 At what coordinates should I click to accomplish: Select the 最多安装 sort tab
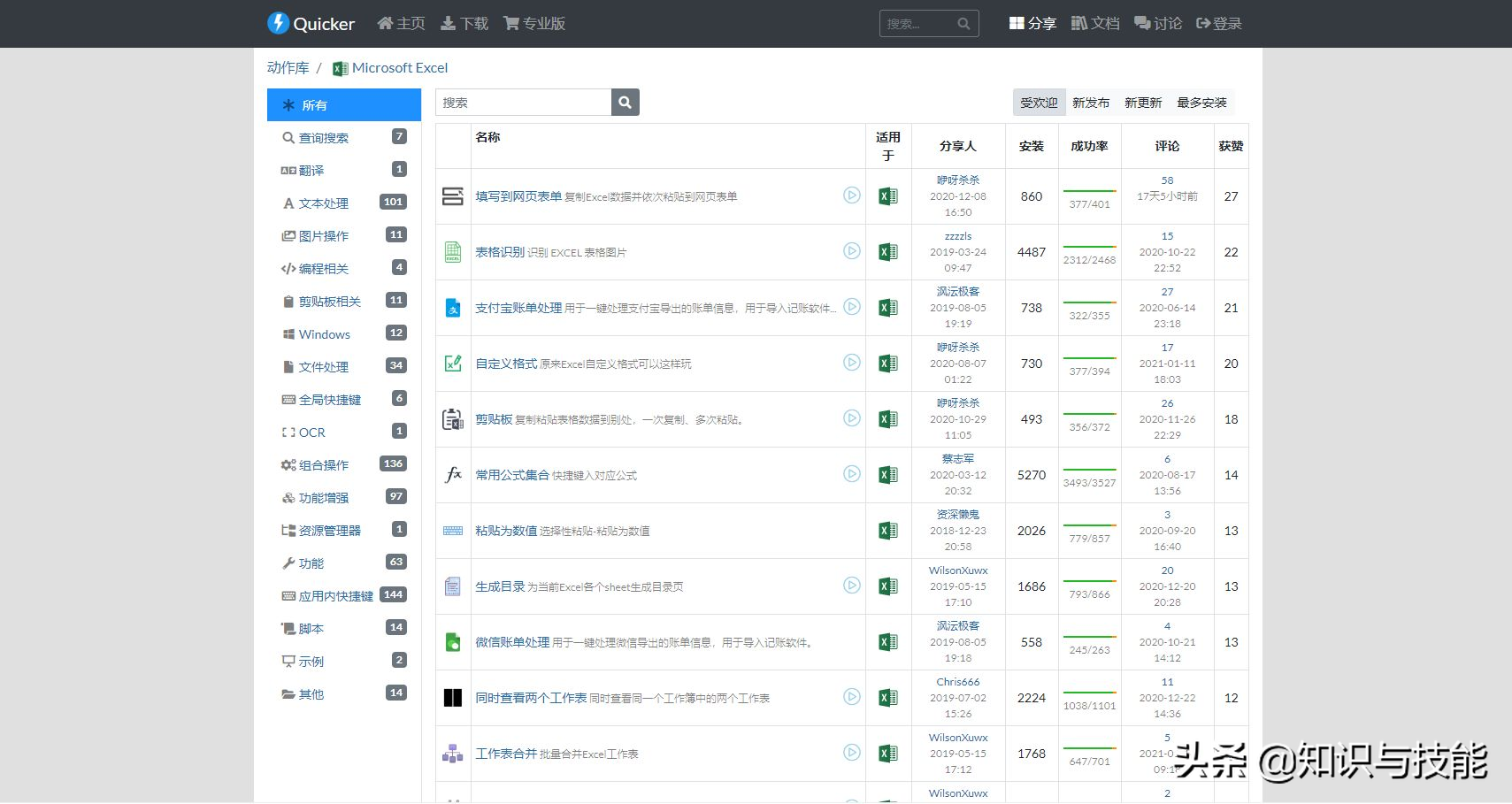point(1201,103)
